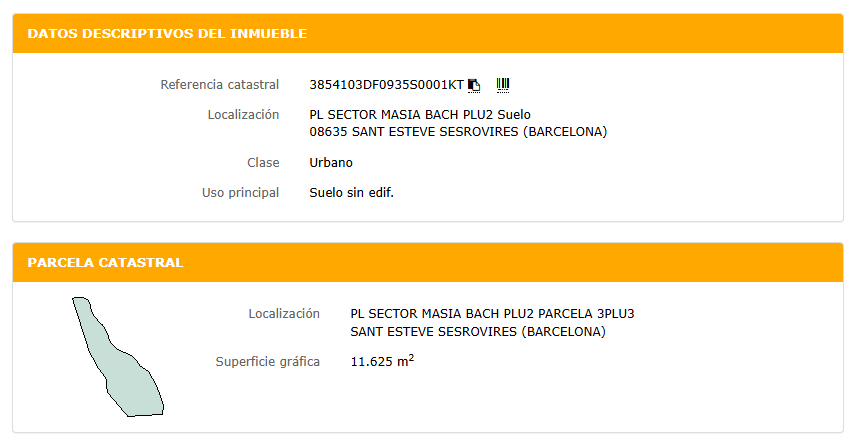Click the 'Clase' field label

point(263,163)
